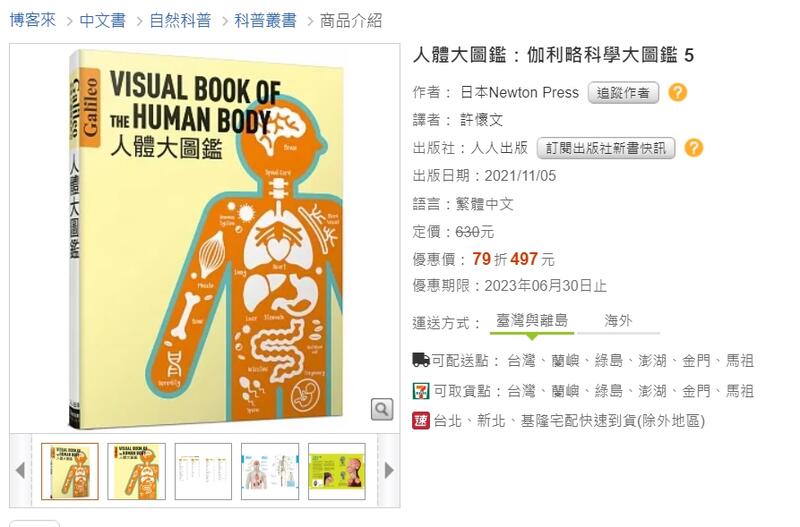The image size is (800, 527).
Task: Switch to the 海外 shipping tab
Action: [618, 321]
